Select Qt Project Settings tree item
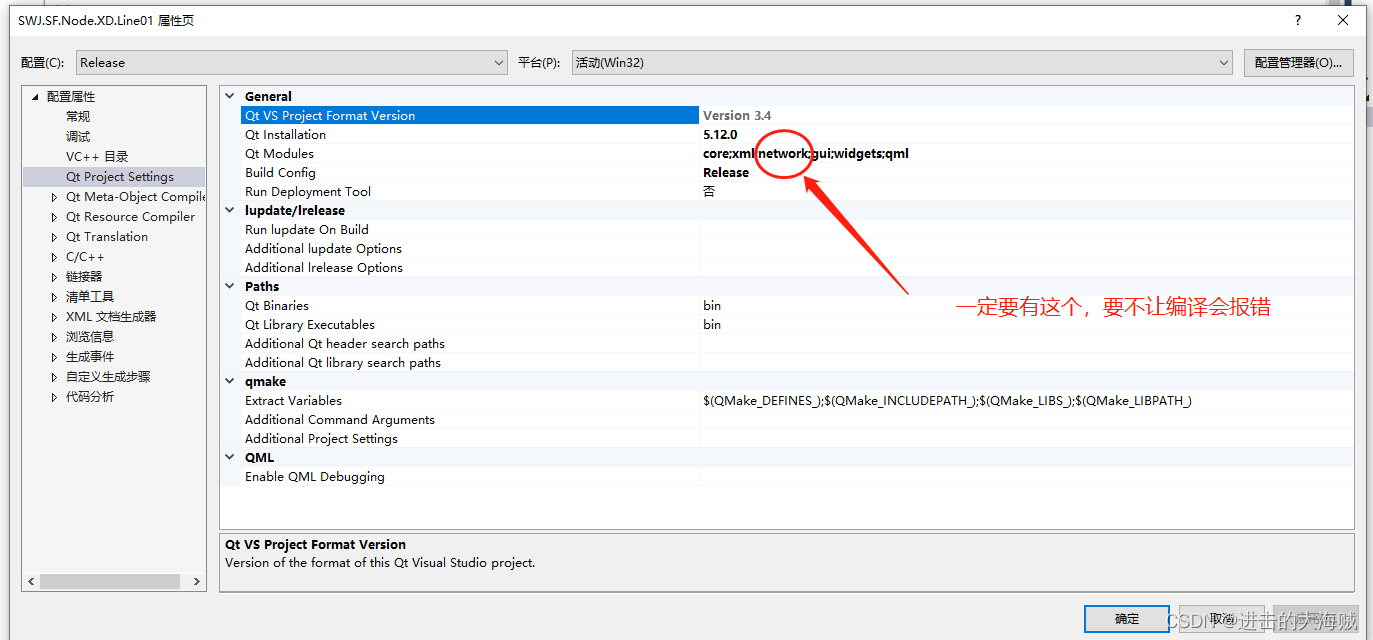This screenshot has width=1373, height=640. point(120,177)
